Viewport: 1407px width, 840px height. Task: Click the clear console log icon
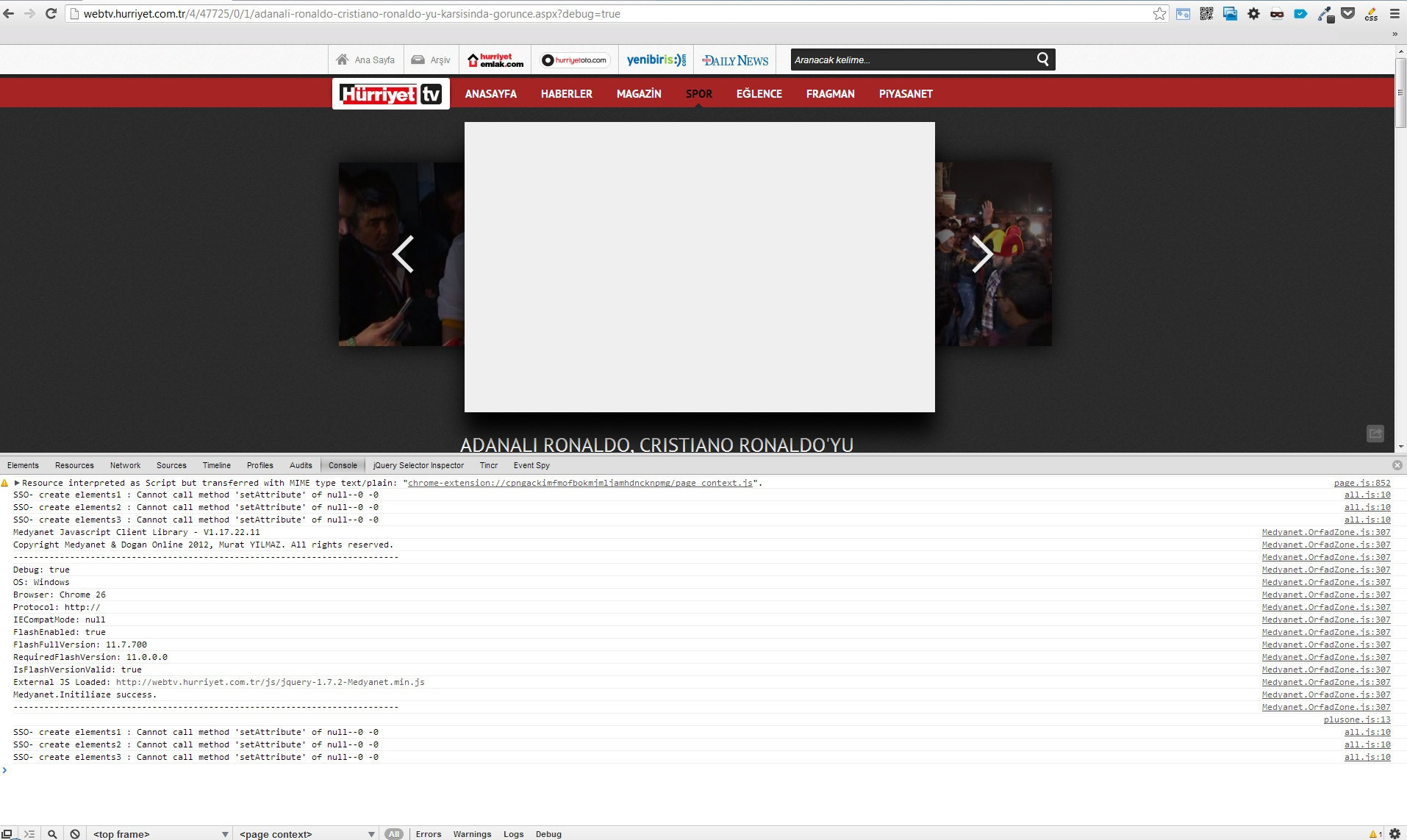(75, 833)
